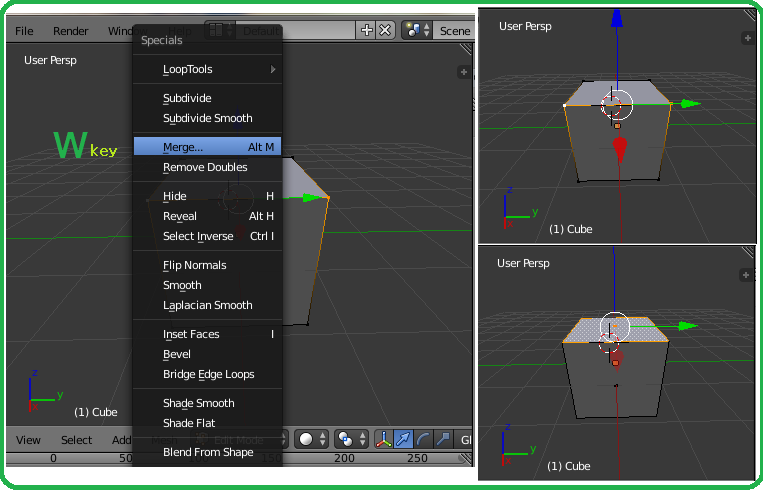Click Reveal in the Specials menu
The height and width of the screenshot is (490, 763).
pyautogui.click(x=207, y=216)
